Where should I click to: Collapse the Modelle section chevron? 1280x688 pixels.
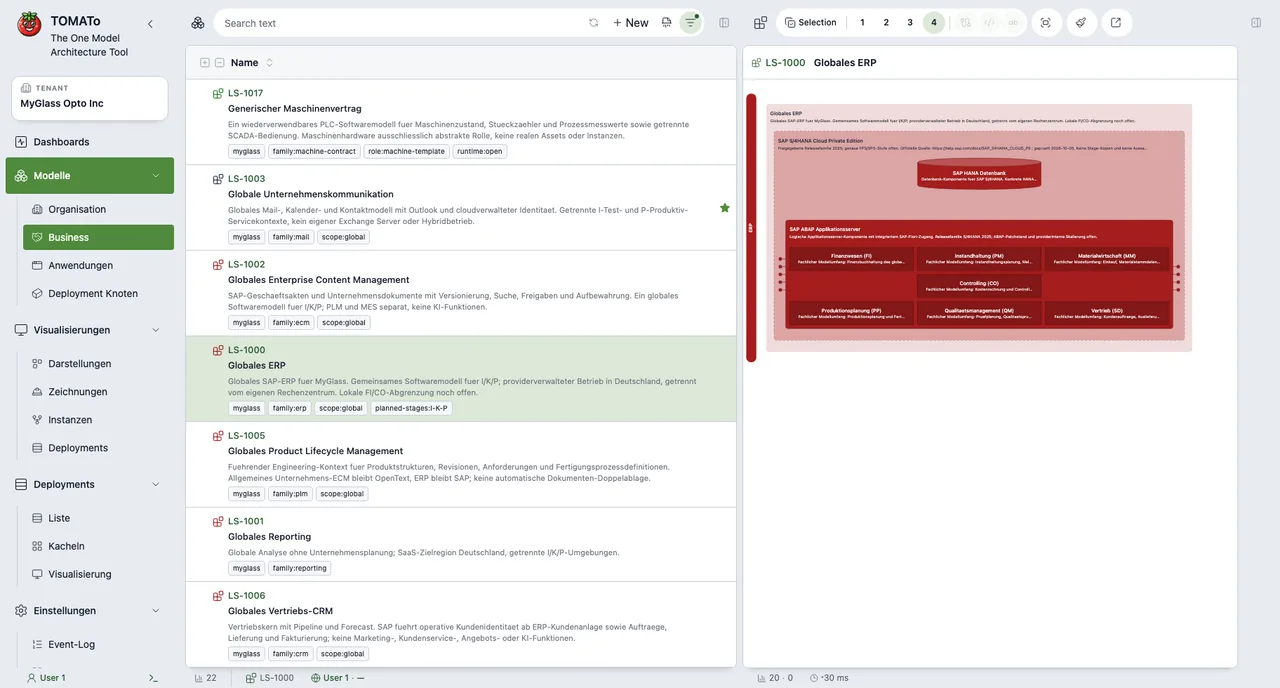tap(155, 176)
